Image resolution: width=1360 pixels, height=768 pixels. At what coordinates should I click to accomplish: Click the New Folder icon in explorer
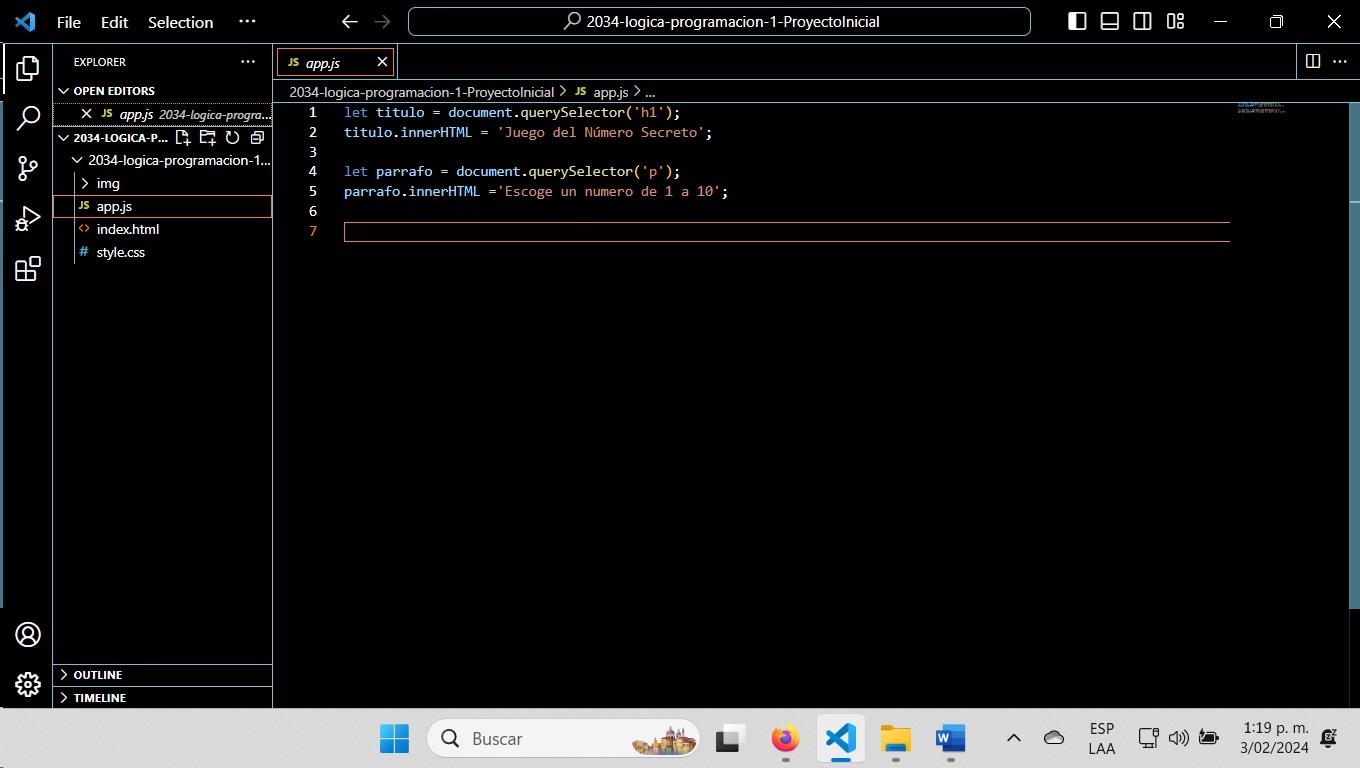pyautogui.click(x=207, y=138)
